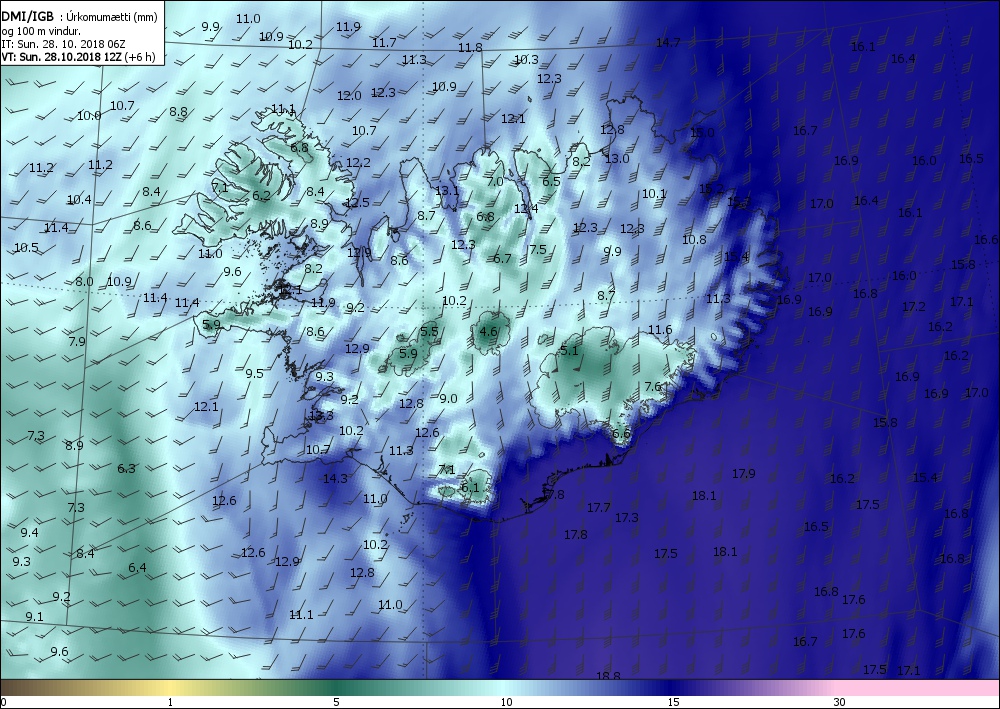Click the map value 17.3
The width and height of the screenshot is (1000, 709).
(x=626, y=518)
